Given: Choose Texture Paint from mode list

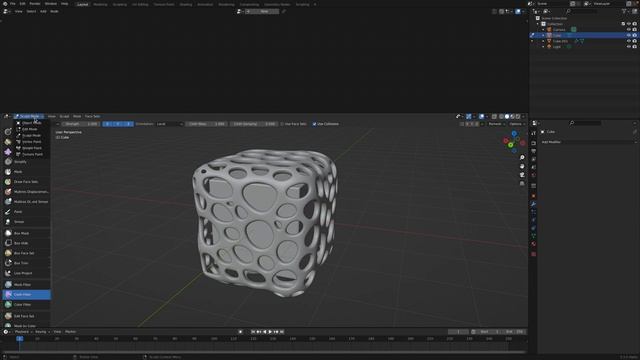Looking at the screenshot, I should click(x=32, y=154).
